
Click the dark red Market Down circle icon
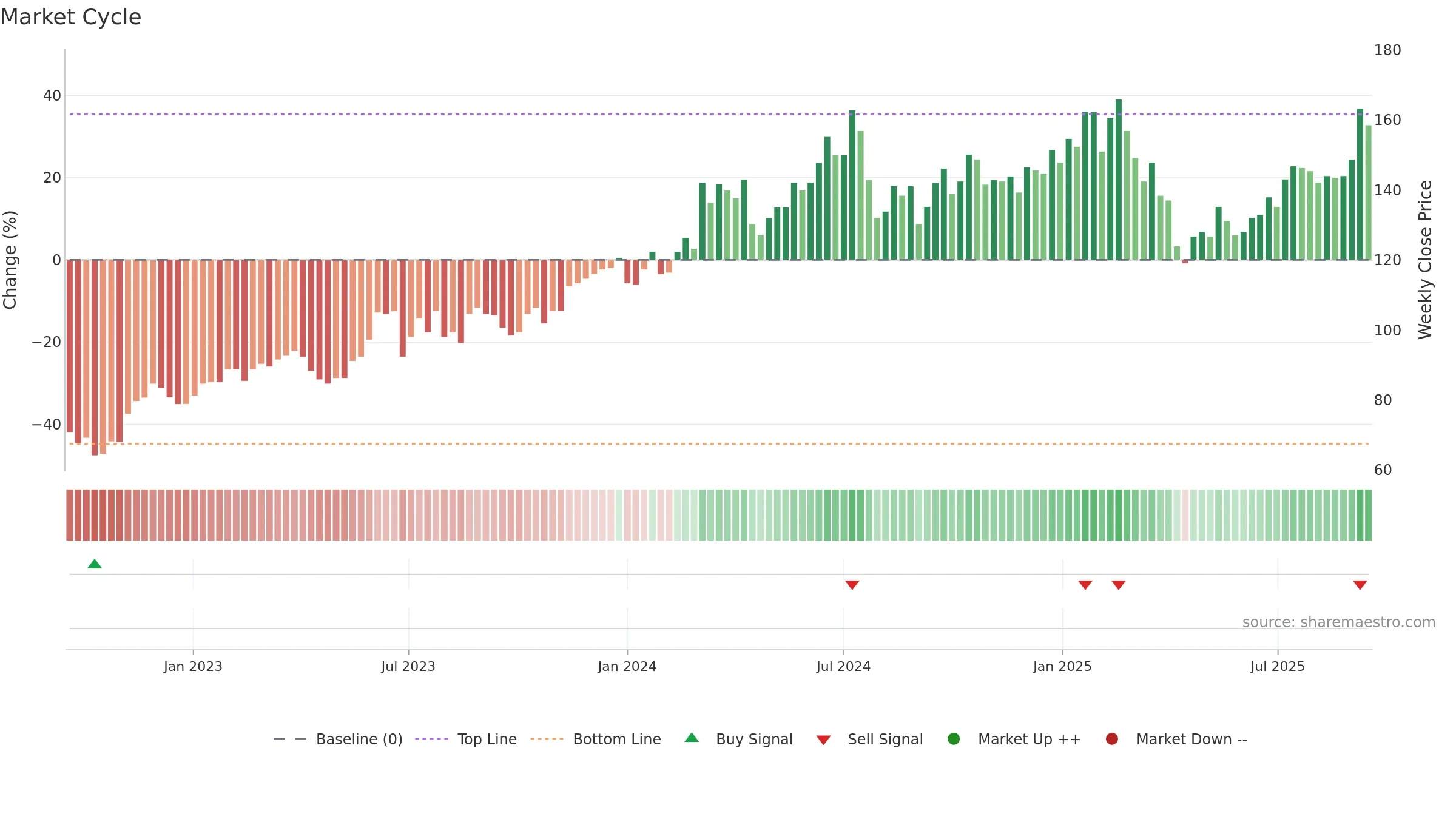tap(1112, 739)
